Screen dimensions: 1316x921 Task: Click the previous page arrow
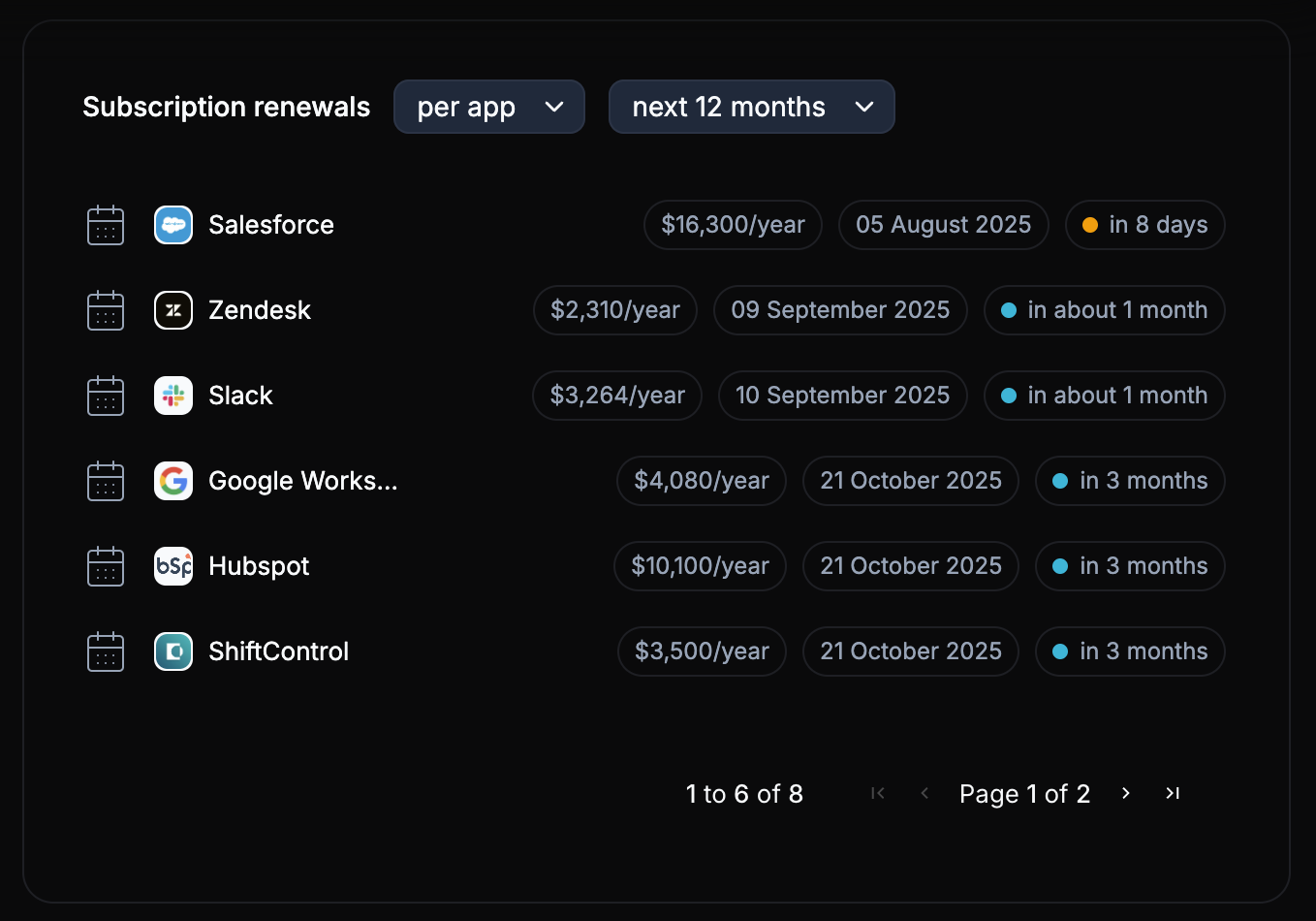[924, 793]
